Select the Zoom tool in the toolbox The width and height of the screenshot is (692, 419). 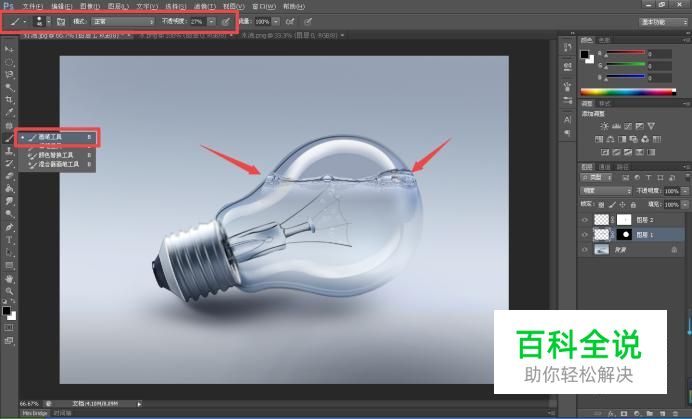[x=9, y=291]
